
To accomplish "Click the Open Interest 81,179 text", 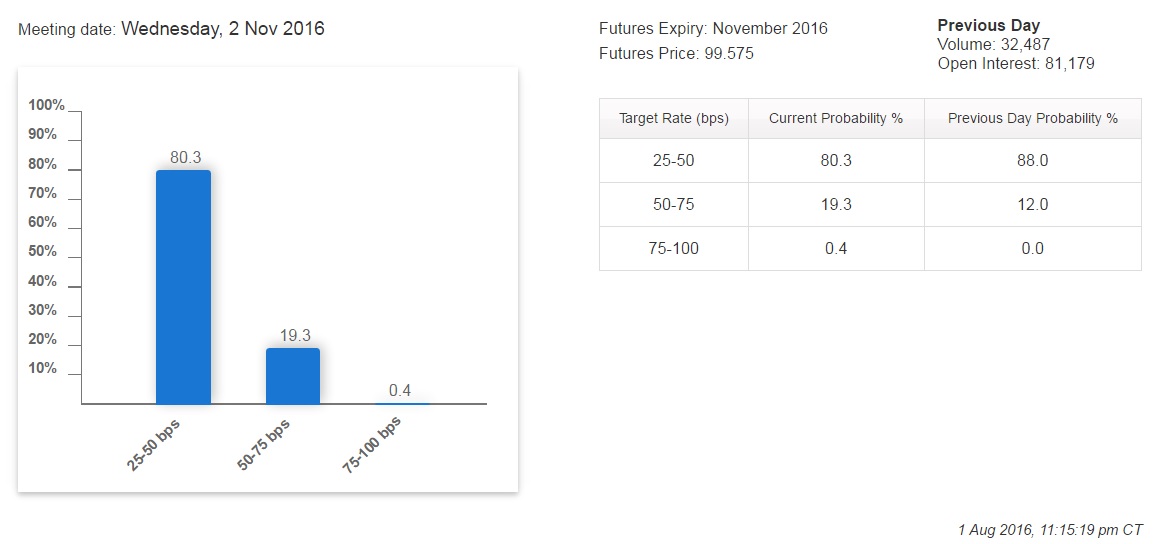I will click(1015, 64).
